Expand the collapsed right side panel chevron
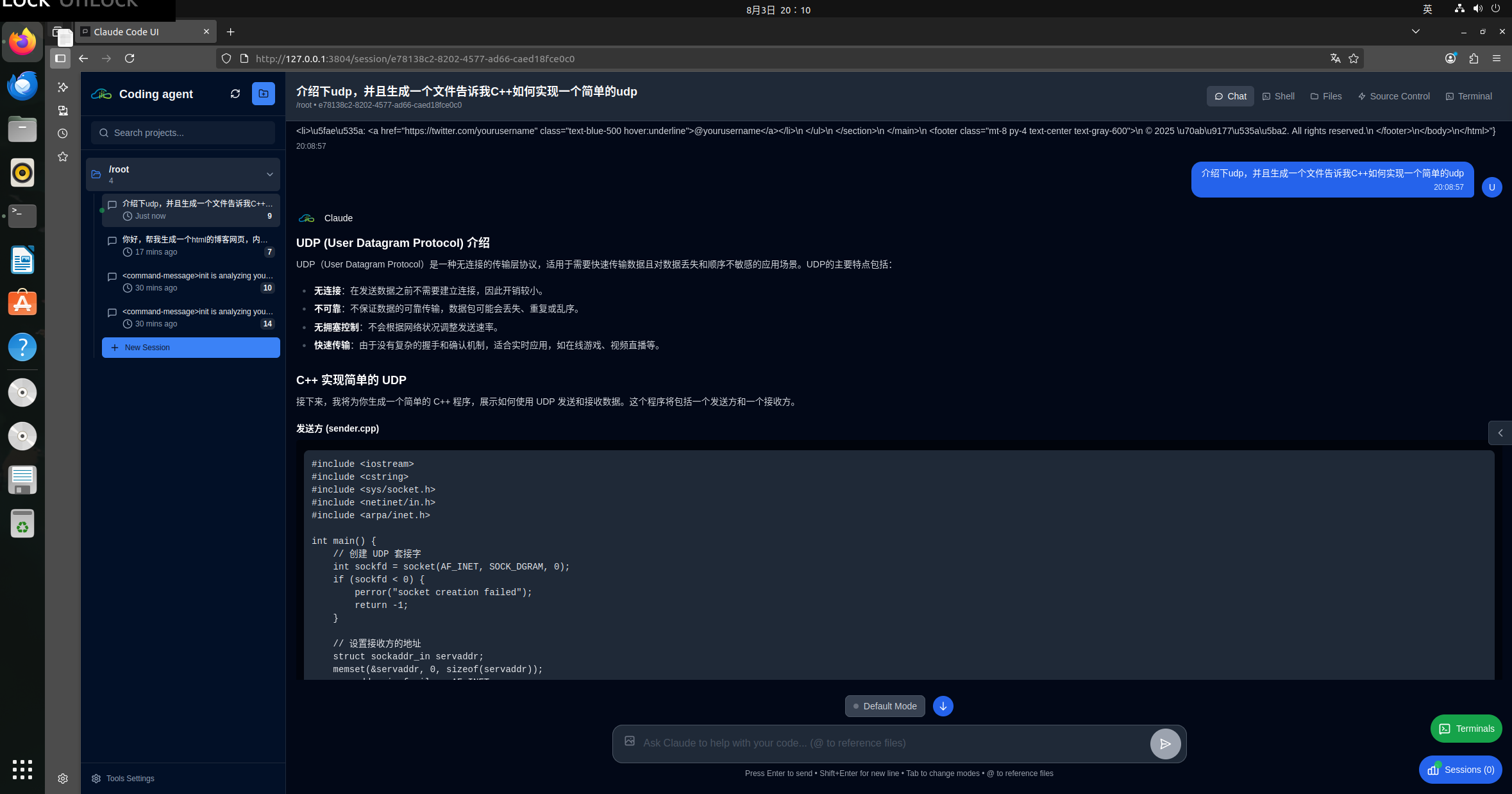 click(x=1500, y=433)
